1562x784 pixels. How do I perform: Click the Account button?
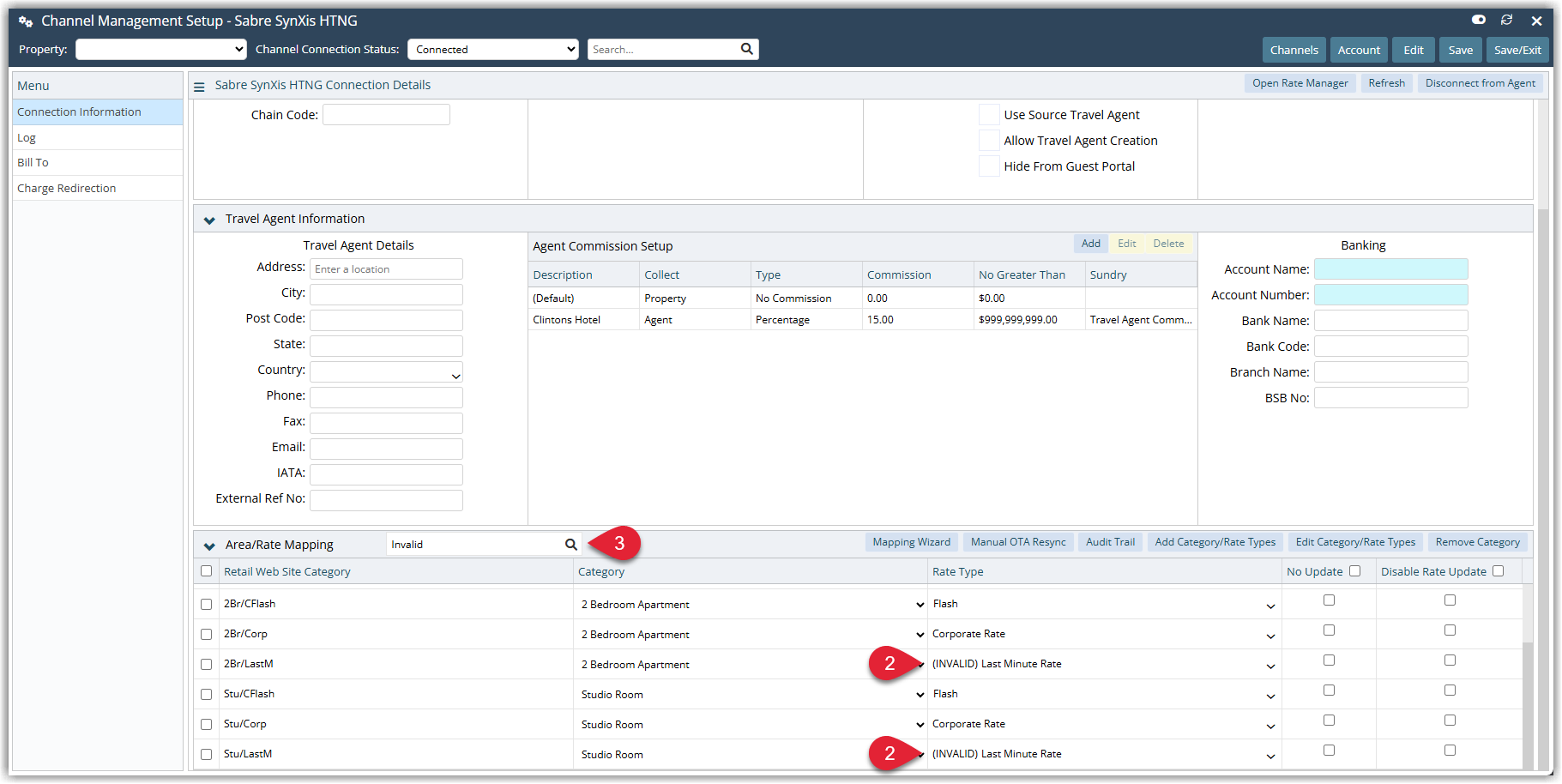tap(1359, 50)
